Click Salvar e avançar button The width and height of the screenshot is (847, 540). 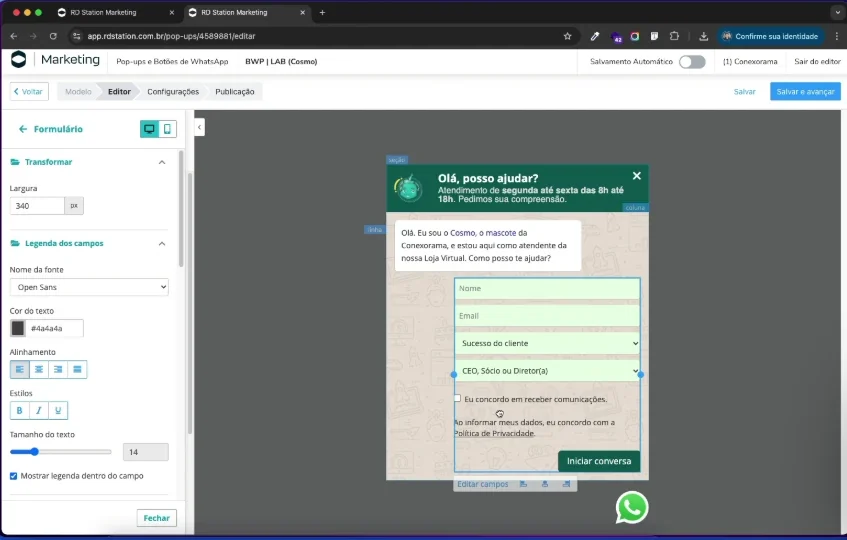[805, 92]
